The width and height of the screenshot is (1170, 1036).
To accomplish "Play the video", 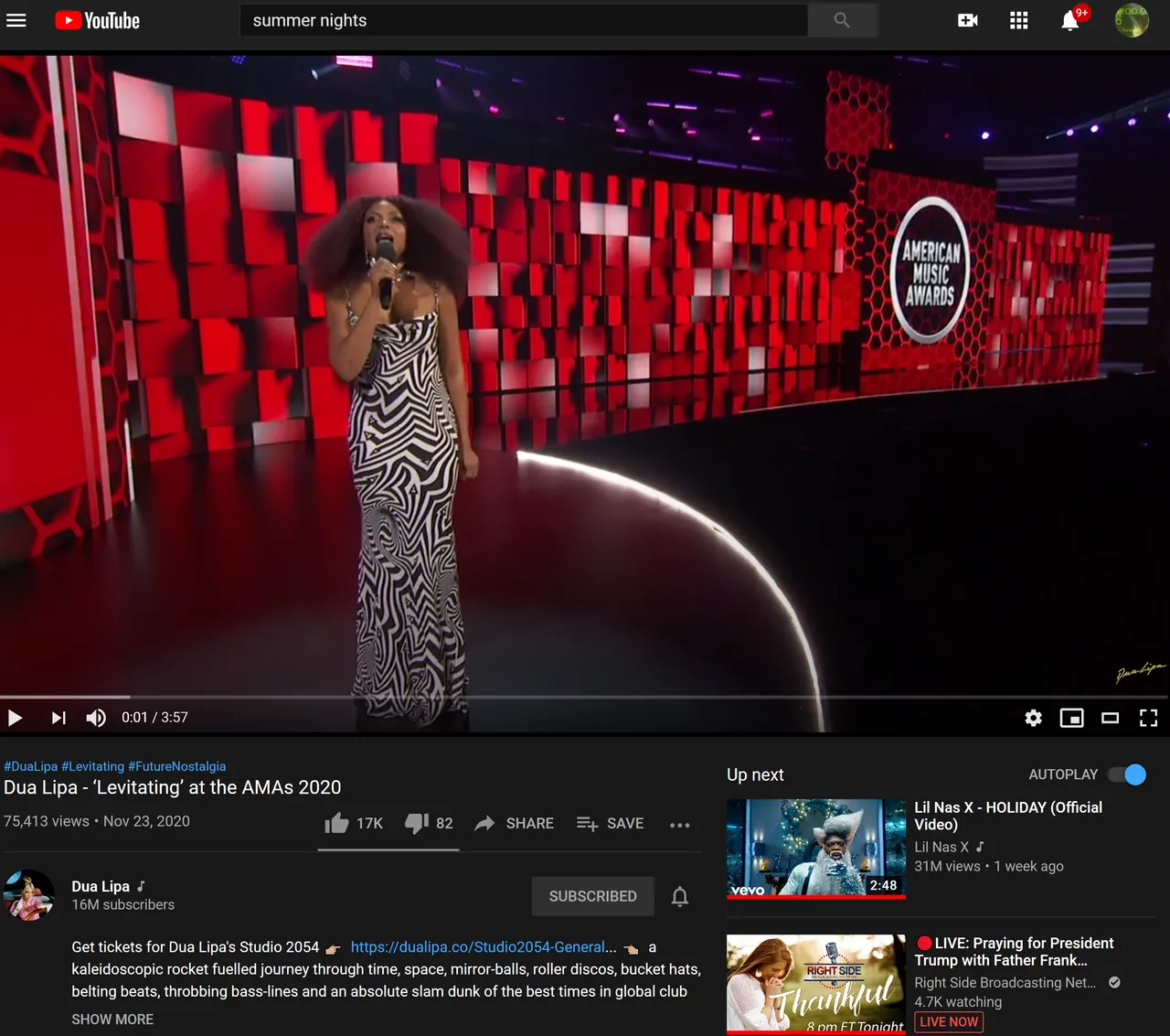I will coord(16,718).
